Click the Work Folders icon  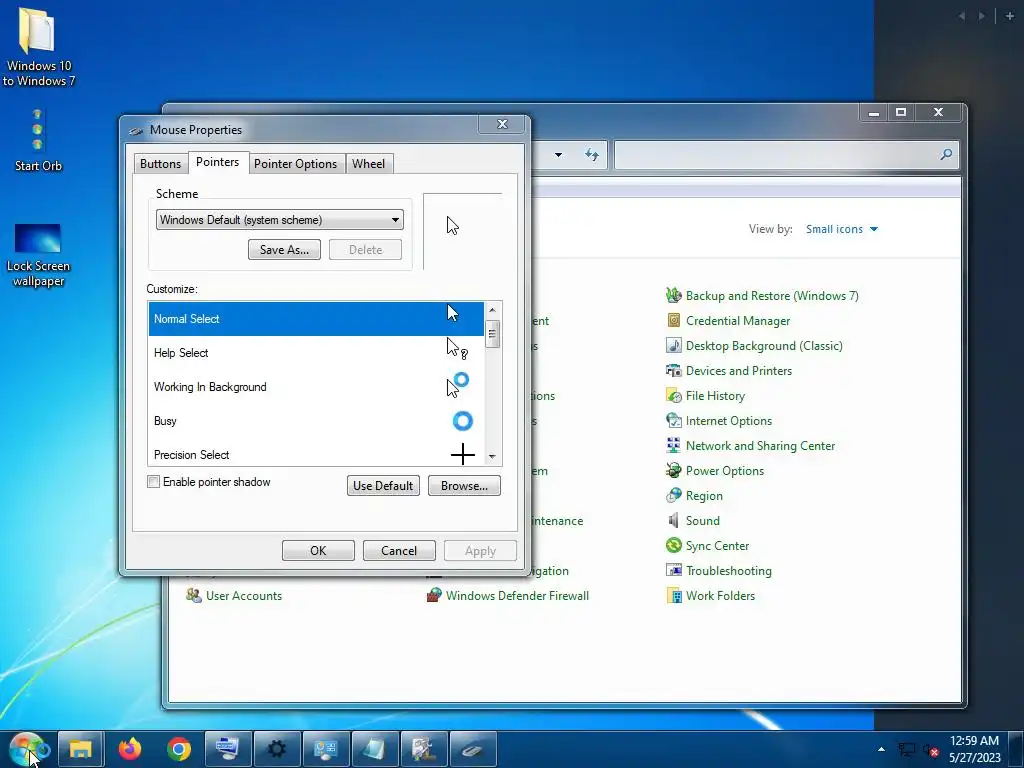[673, 596]
